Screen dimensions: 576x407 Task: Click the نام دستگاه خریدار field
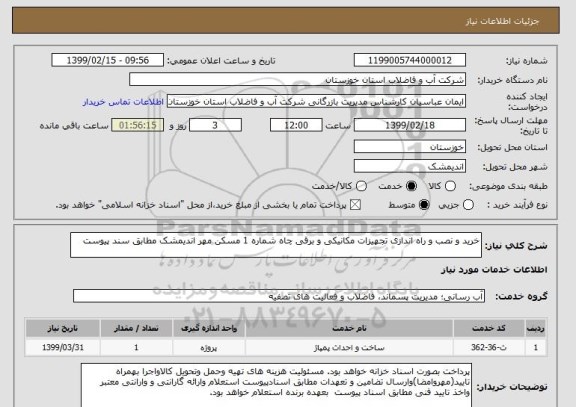(298, 79)
